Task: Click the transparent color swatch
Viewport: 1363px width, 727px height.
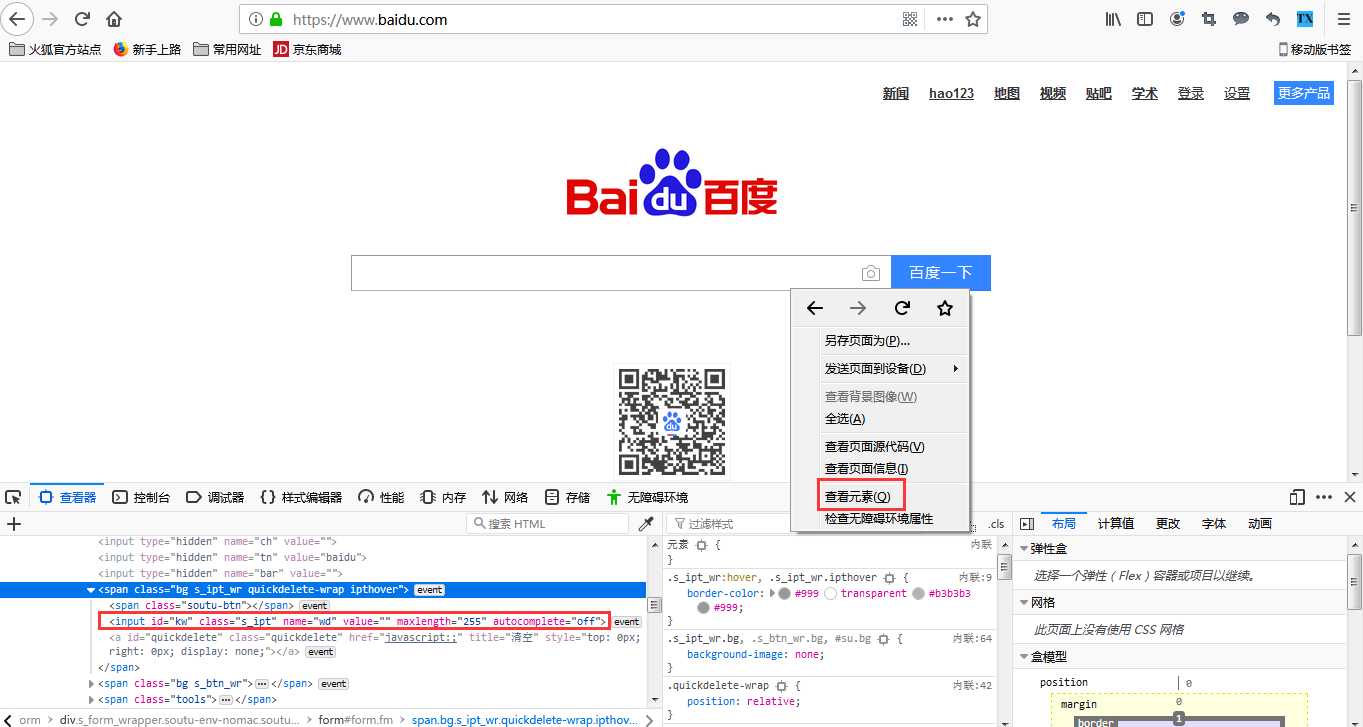Action: pyautogui.click(x=831, y=593)
